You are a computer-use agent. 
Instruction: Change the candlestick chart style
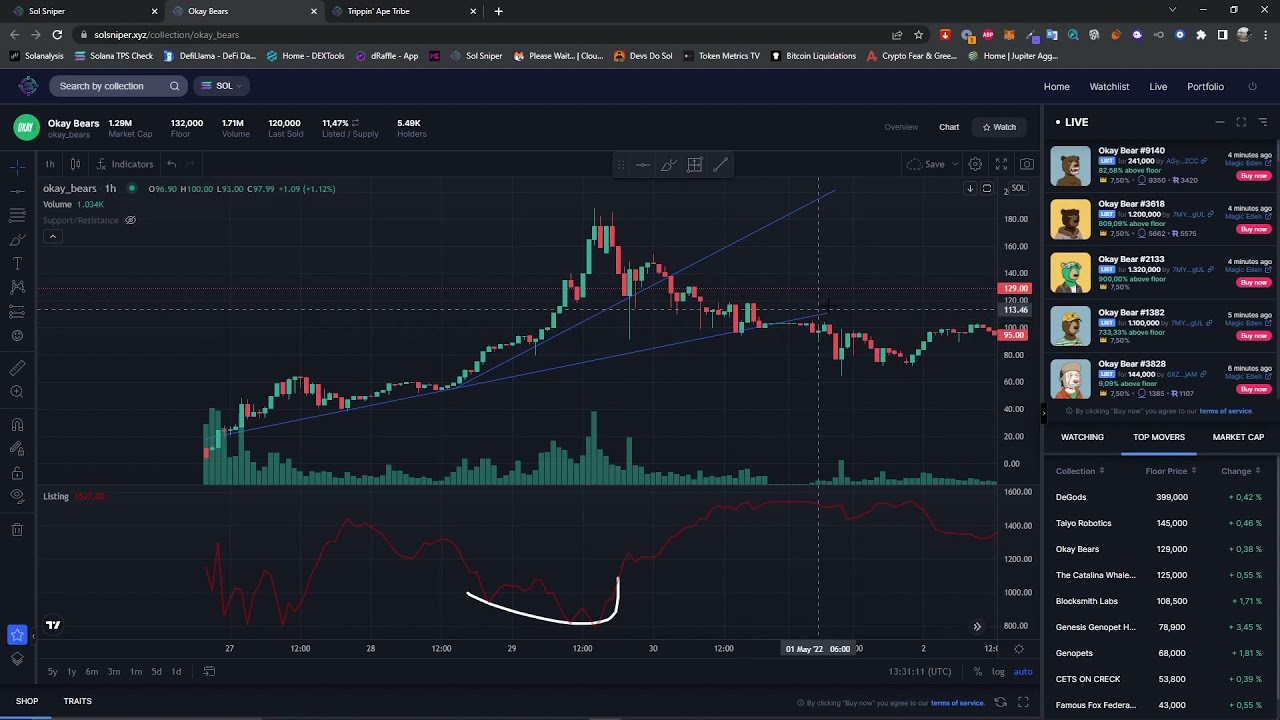[74, 164]
